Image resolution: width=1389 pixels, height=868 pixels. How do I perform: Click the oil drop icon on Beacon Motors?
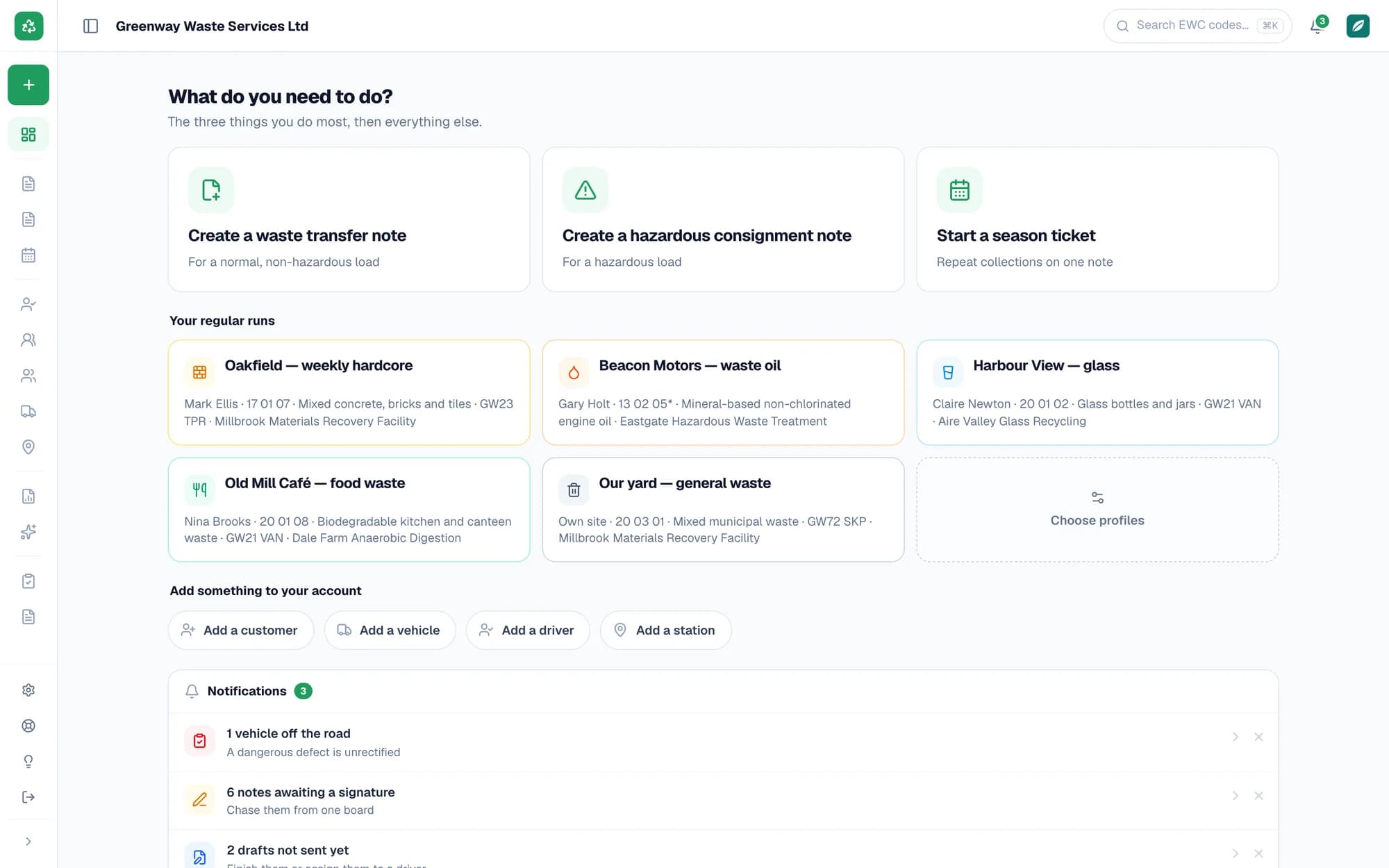coord(574,372)
